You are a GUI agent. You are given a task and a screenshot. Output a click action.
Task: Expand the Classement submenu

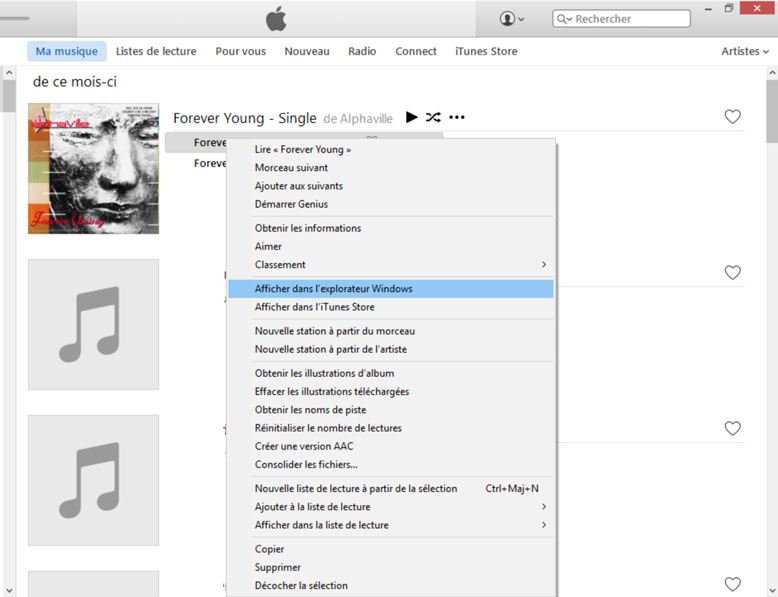(x=390, y=265)
